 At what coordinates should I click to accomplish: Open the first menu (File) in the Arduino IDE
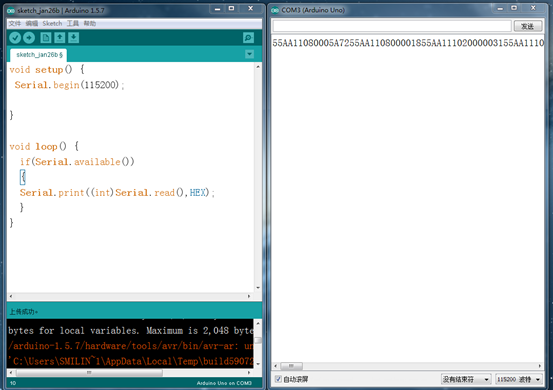14,23
